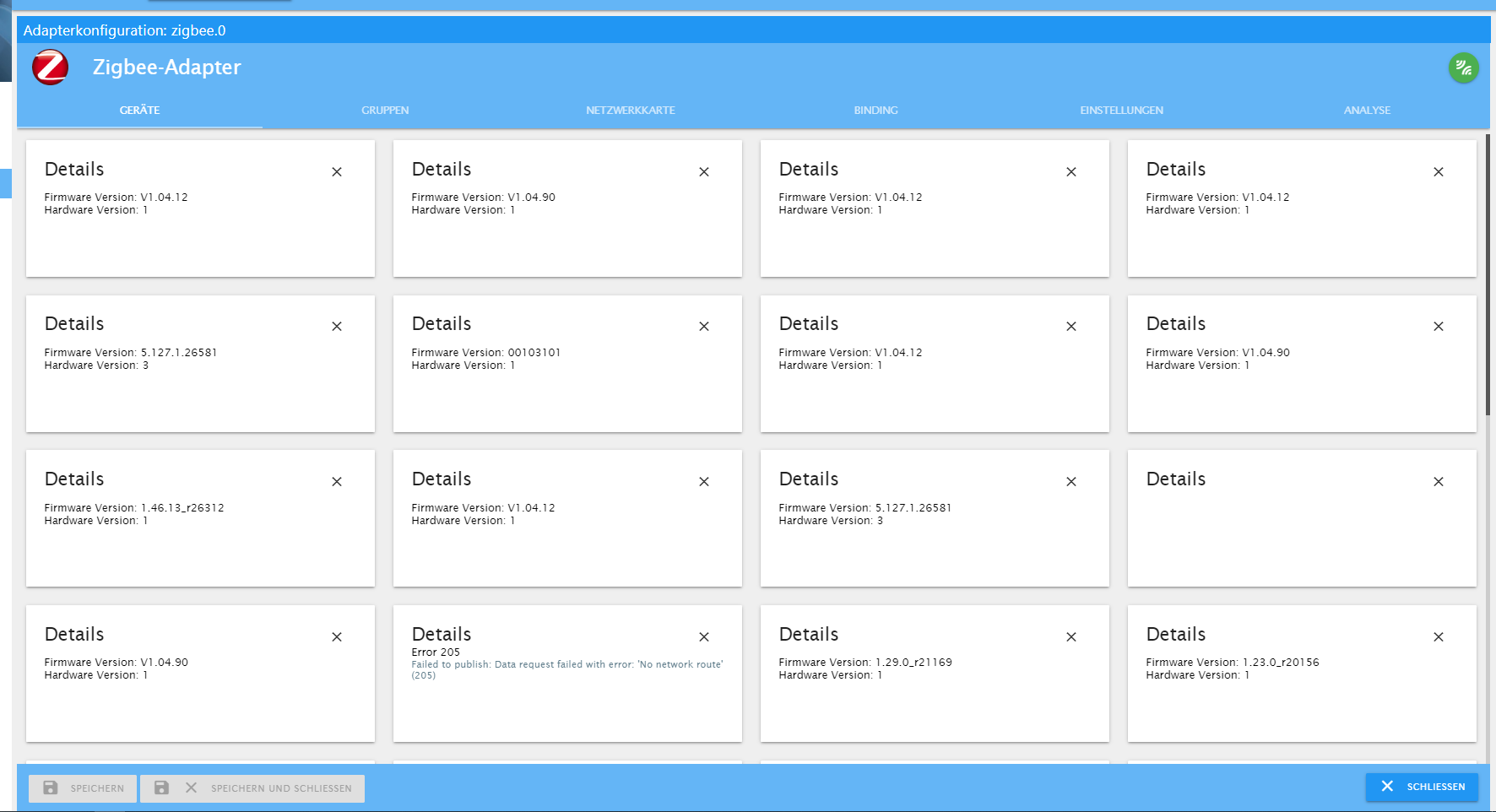
Task: Click the vertical scrollbar of device list
Action: [x=1488, y=275]
